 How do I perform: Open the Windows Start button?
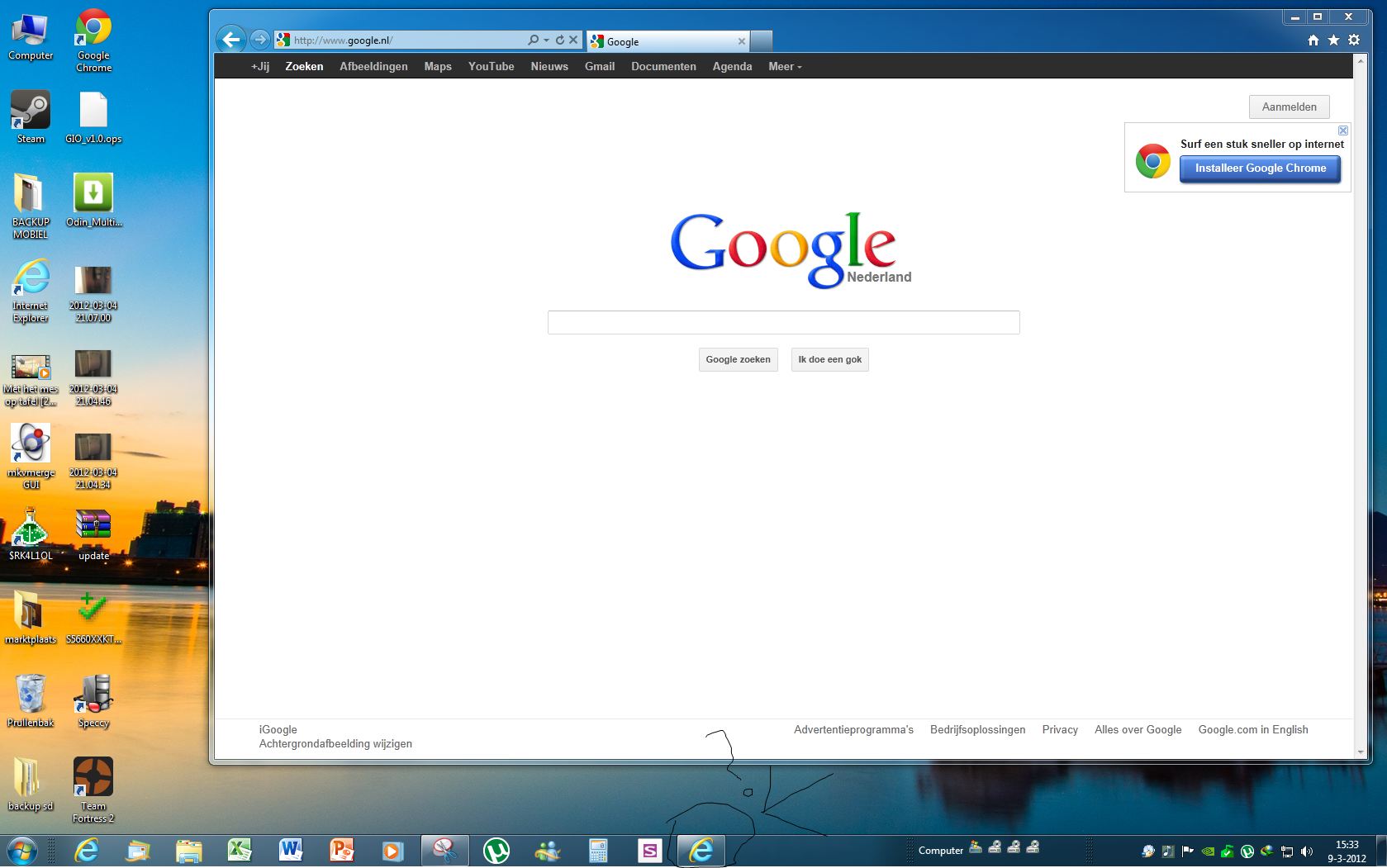pyautogui.click(x=21, y=850)
